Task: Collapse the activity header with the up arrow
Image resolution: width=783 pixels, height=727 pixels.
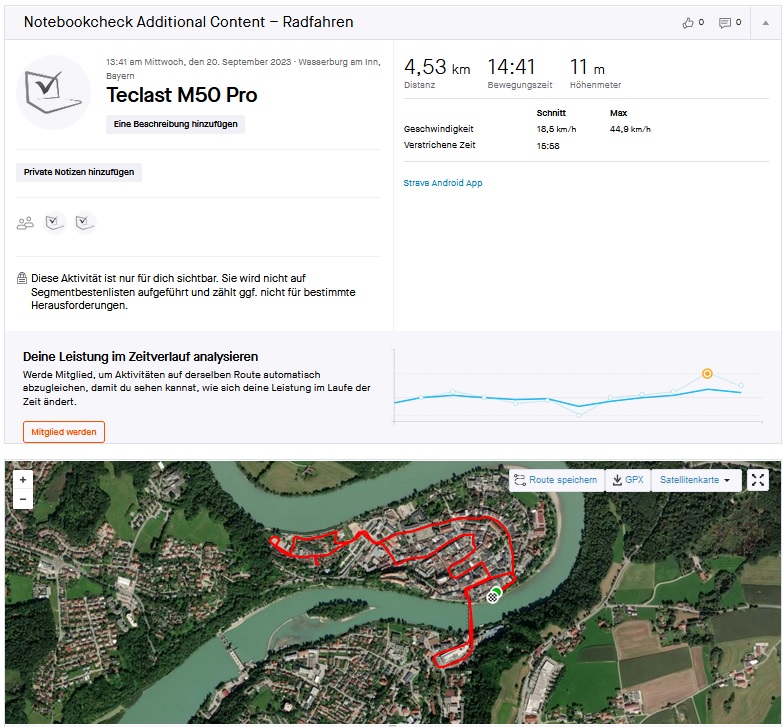Action: [x=766, y=23]
